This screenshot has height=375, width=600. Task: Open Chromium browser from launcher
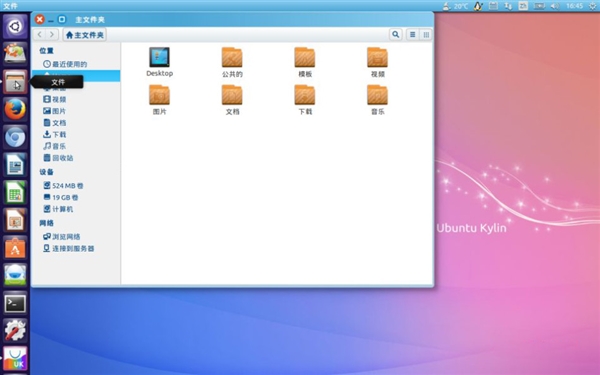[x=15, y=137]
